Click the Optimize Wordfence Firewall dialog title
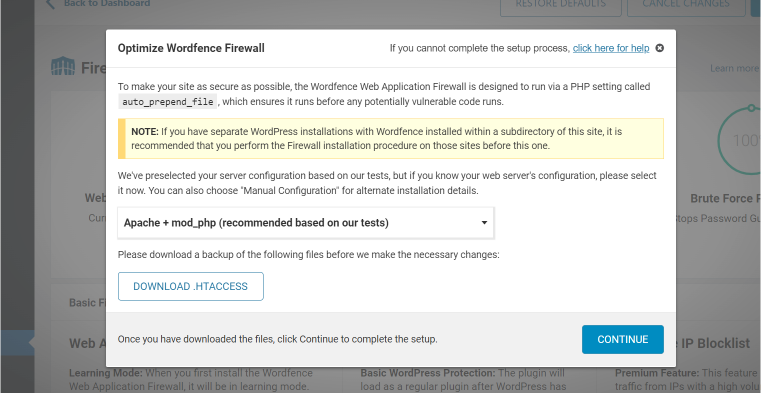The width and height of the screenshot is (761, 393). pyautogui.click(x=191, y=48)
